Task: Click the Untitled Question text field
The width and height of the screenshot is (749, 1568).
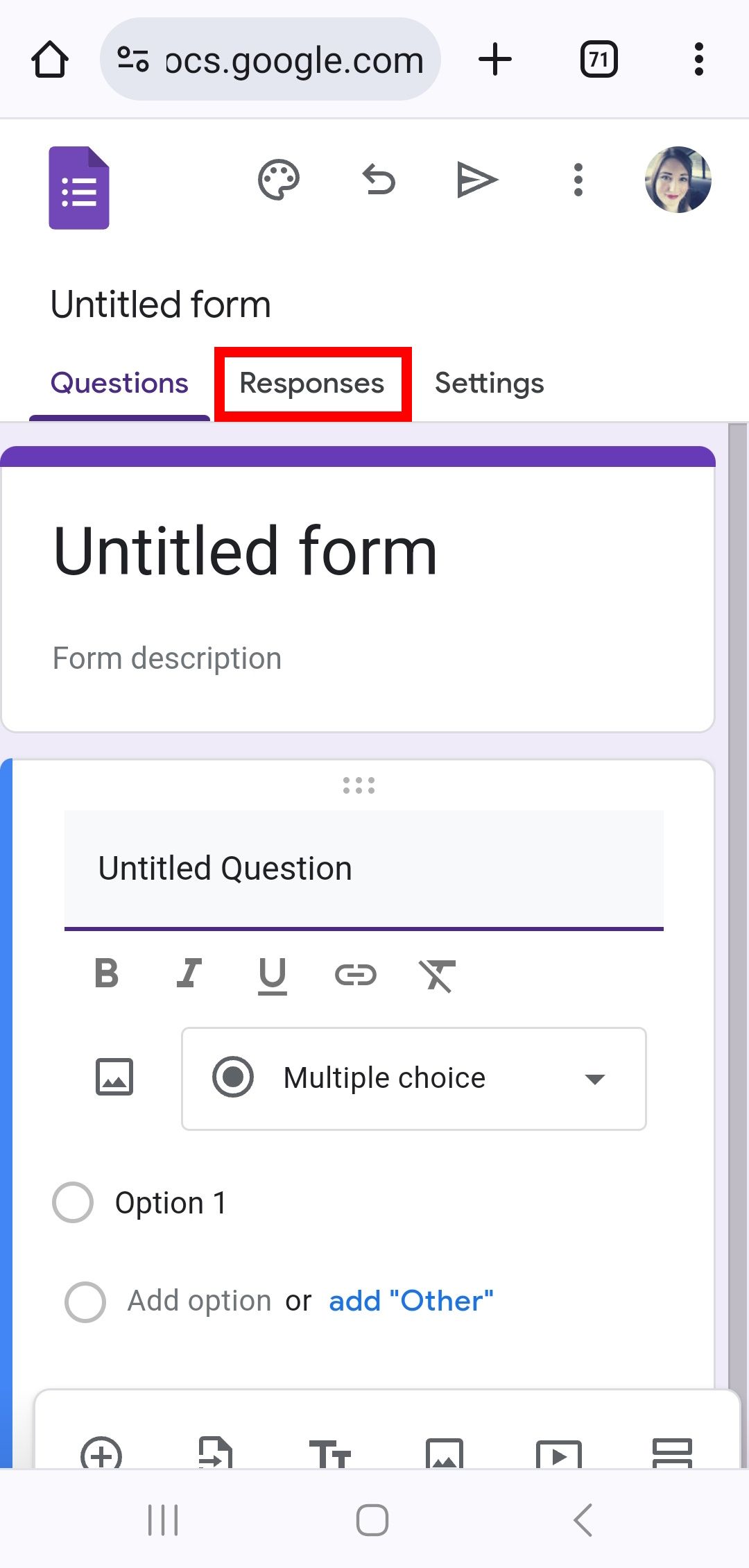Action: tap(363, 869)
